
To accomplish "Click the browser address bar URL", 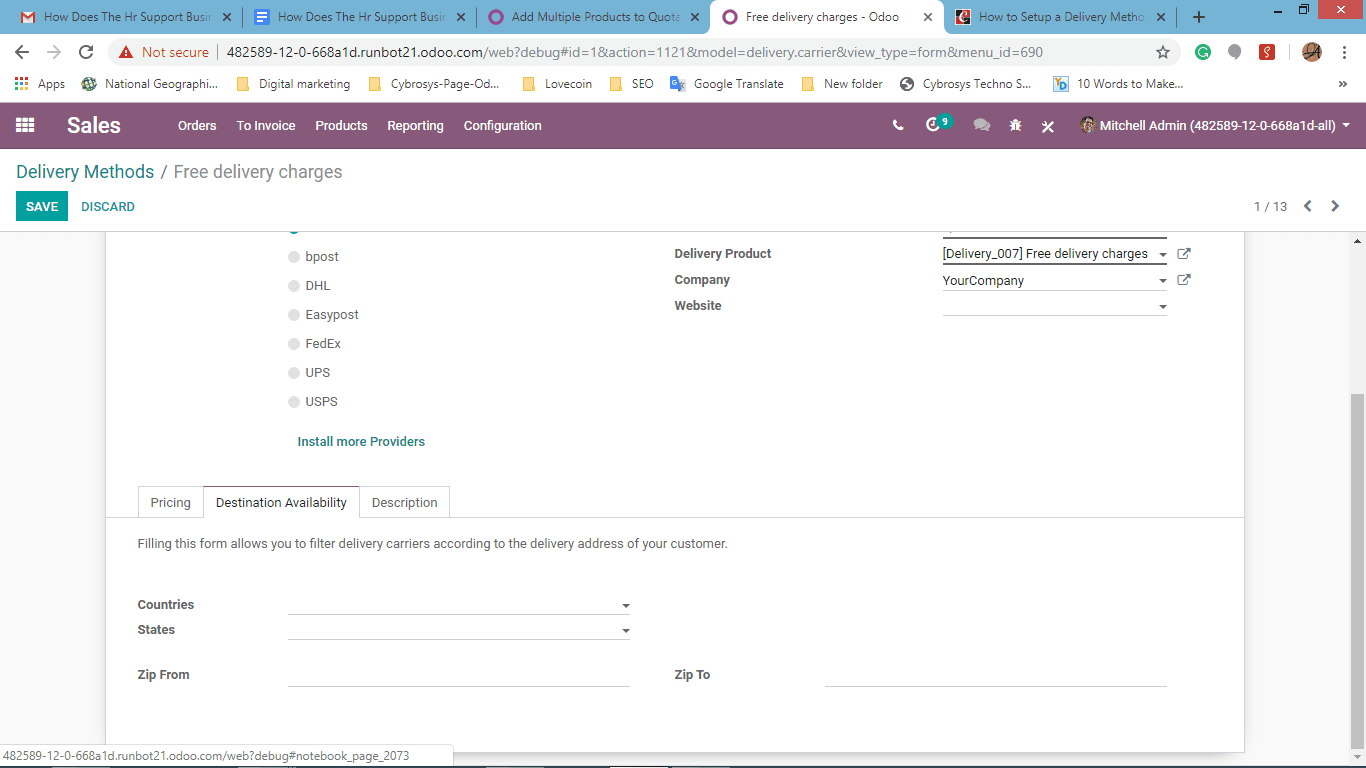I will [x=636, y=52].
